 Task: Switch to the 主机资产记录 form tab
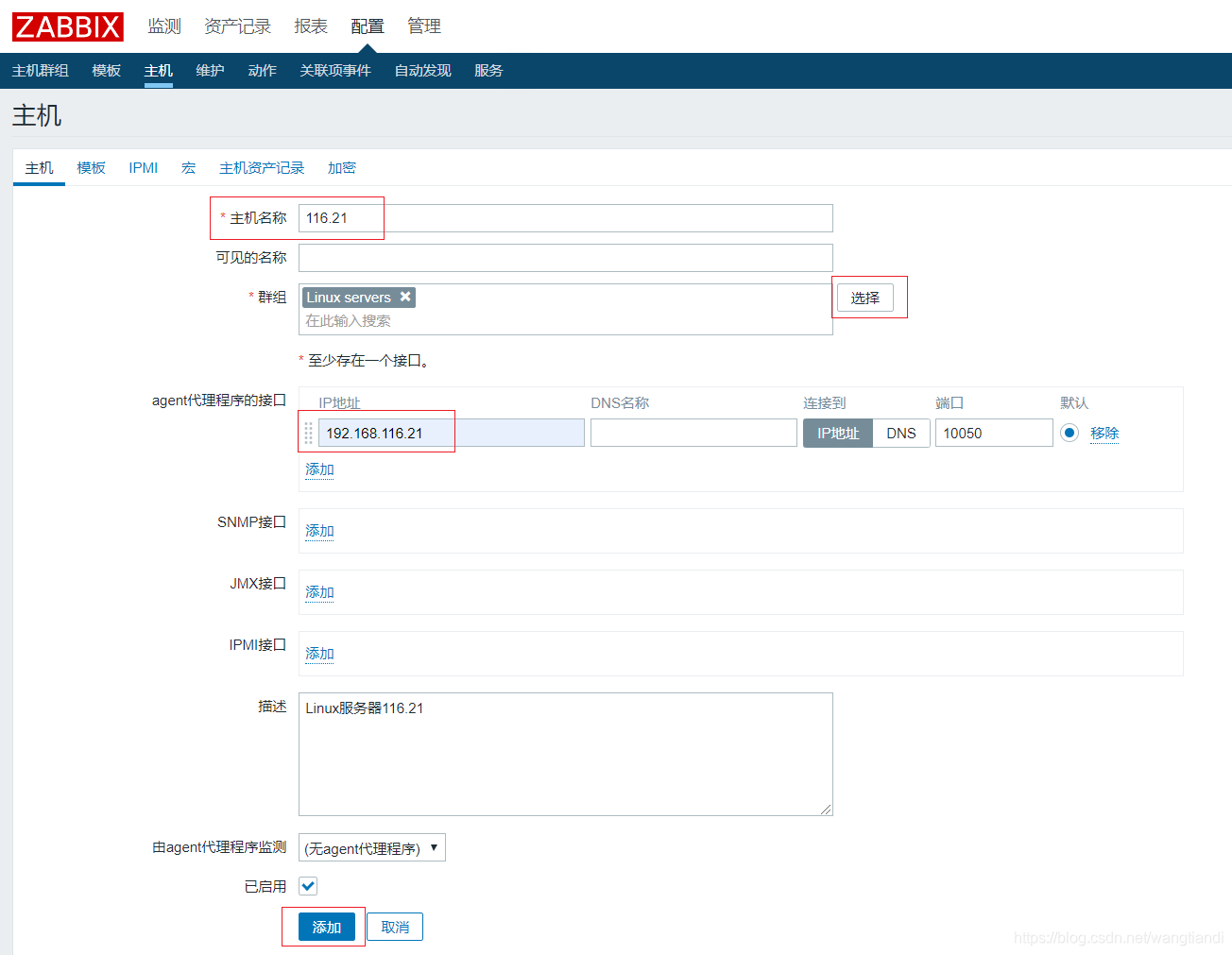(x=262, y=168)
